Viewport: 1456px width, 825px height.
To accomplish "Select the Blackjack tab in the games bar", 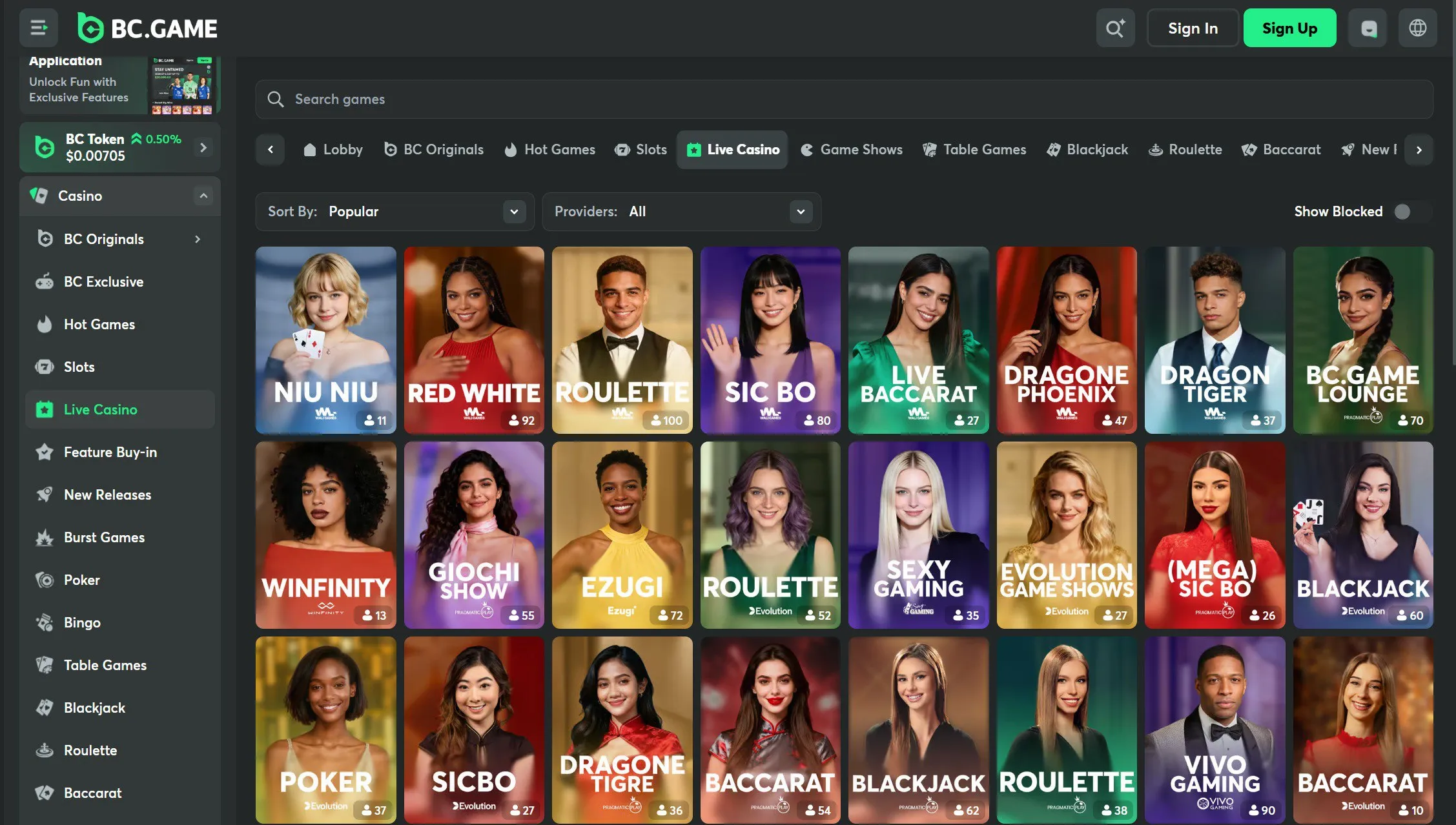I will 1087,149.
